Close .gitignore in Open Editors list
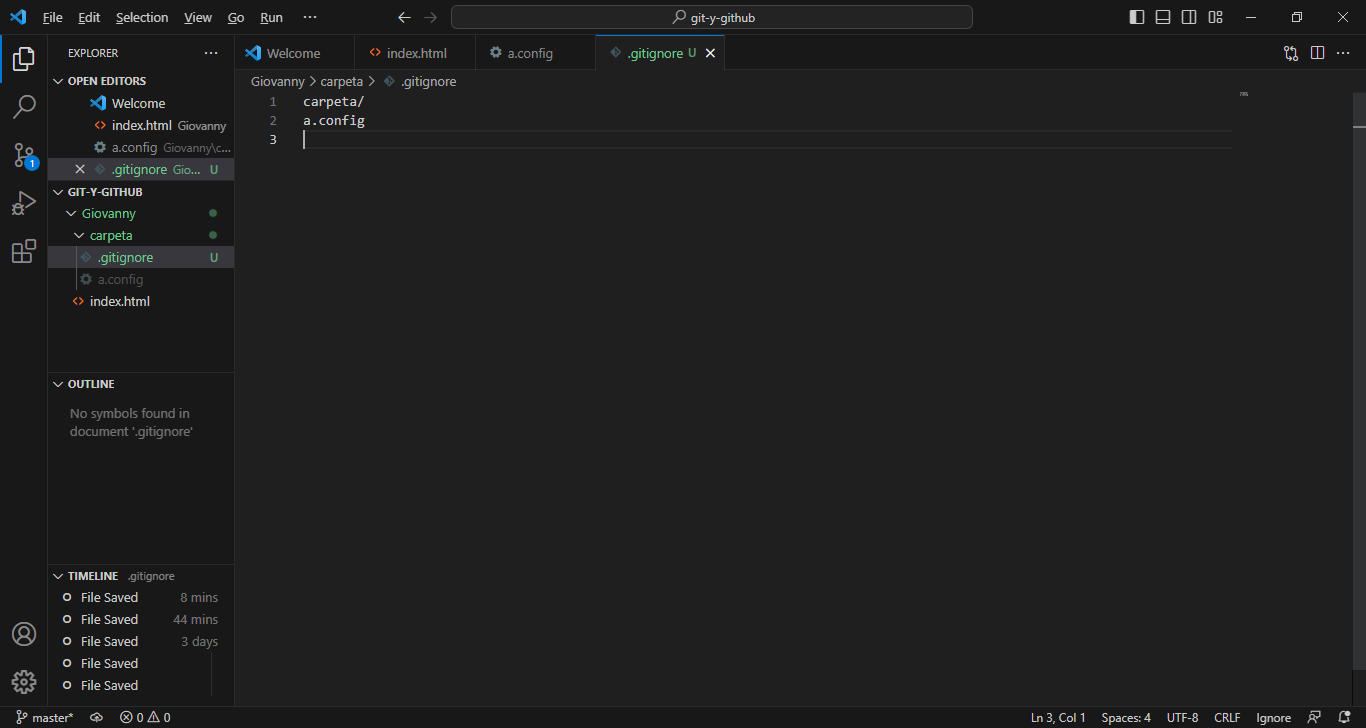1366x728 pixels. point(80,169)
